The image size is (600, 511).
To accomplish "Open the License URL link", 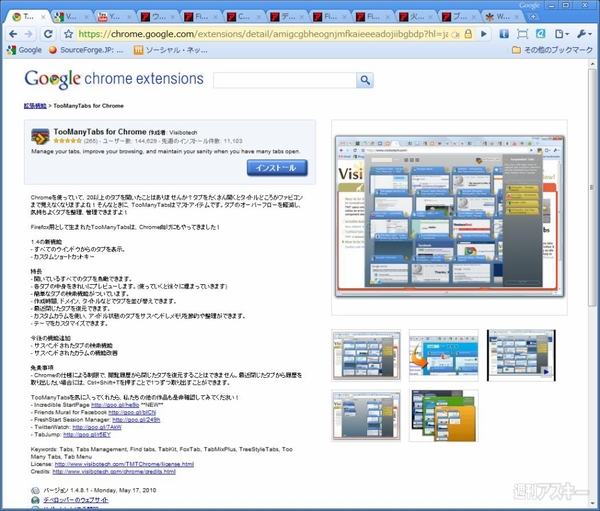I will click(124, 464).
